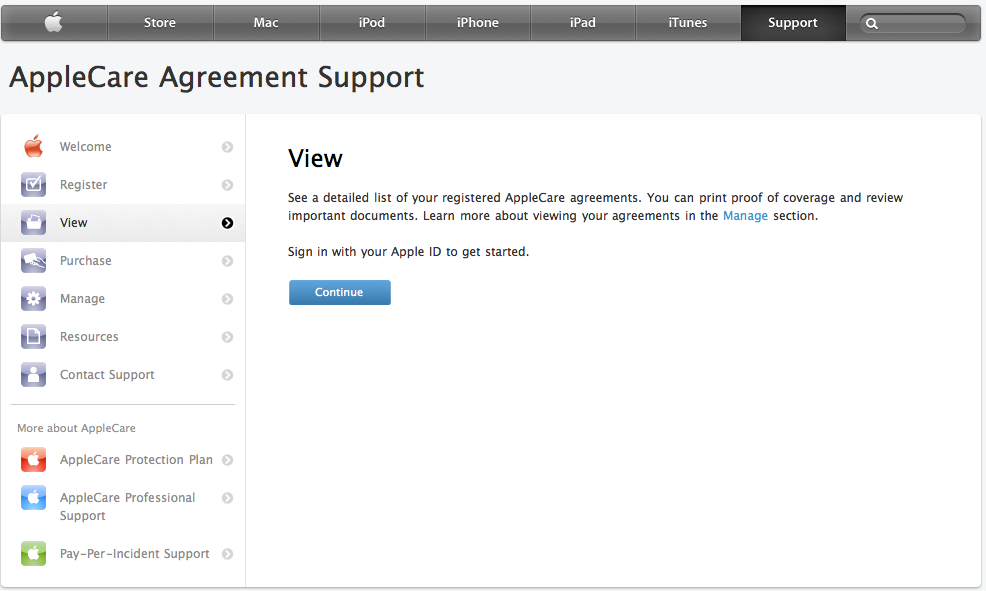
Task: Go to the iTunes navigation tab
Action: (x=687, y=23)
